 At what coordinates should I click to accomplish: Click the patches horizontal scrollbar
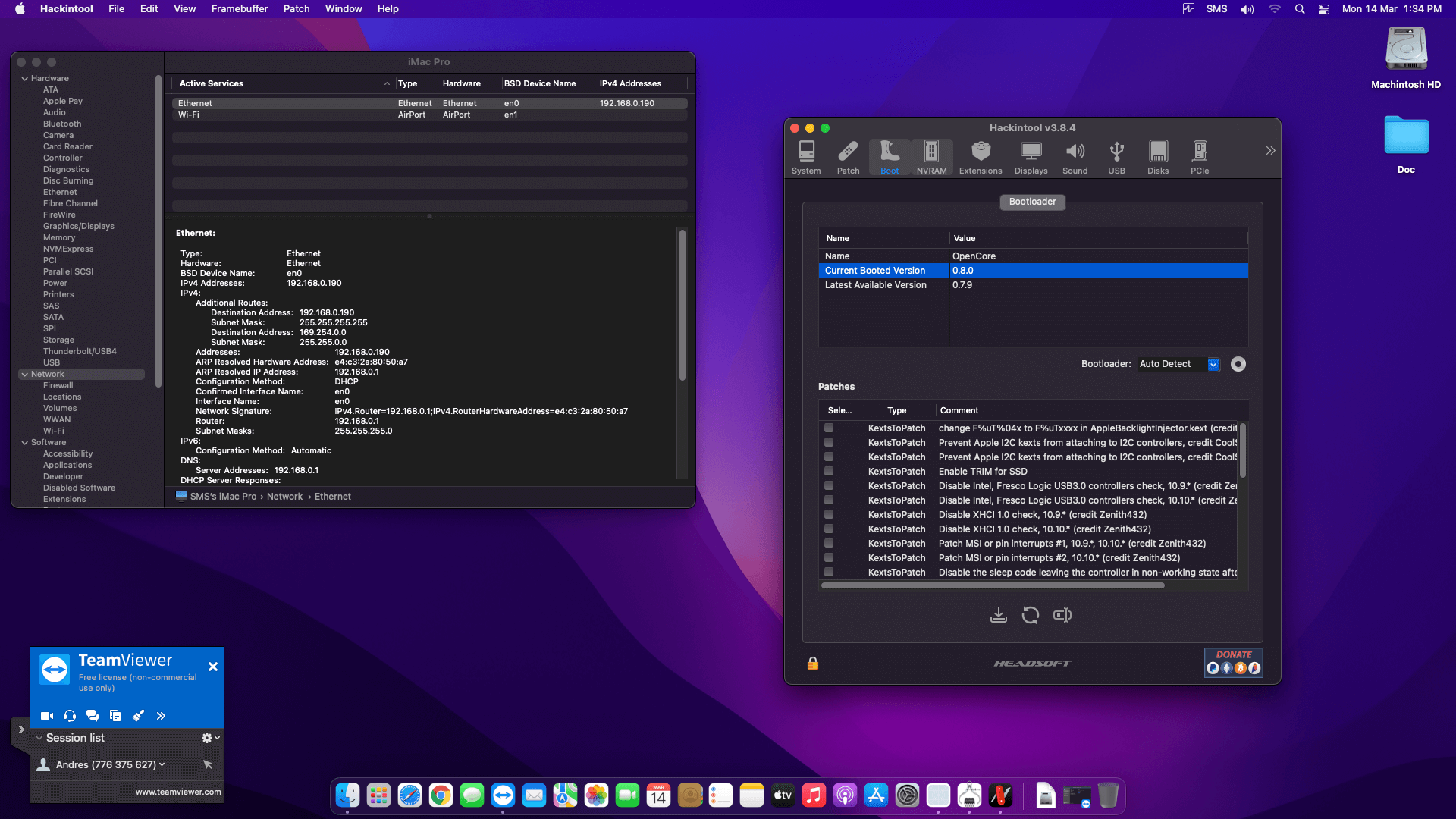(x=993, y=585)
